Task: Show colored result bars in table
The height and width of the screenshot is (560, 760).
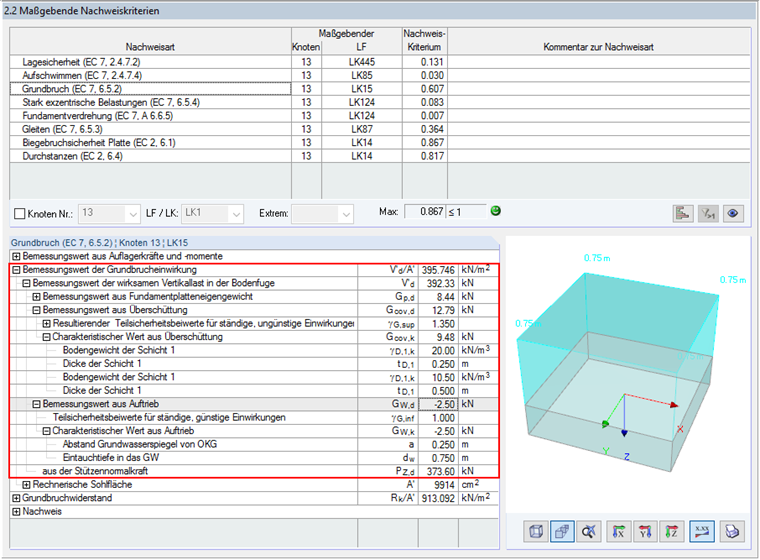Action: click(683, 213)
